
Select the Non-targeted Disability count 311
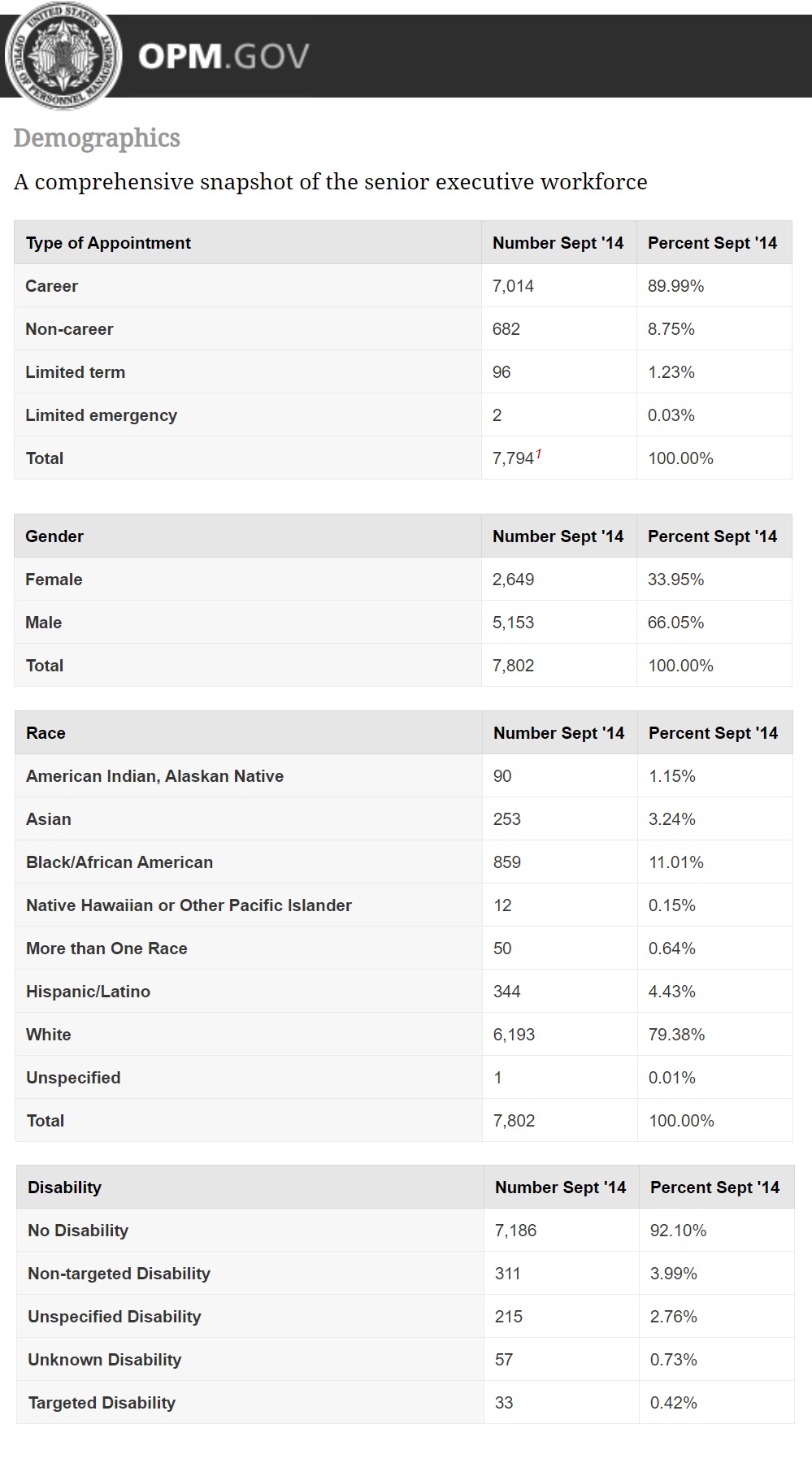508,1274
